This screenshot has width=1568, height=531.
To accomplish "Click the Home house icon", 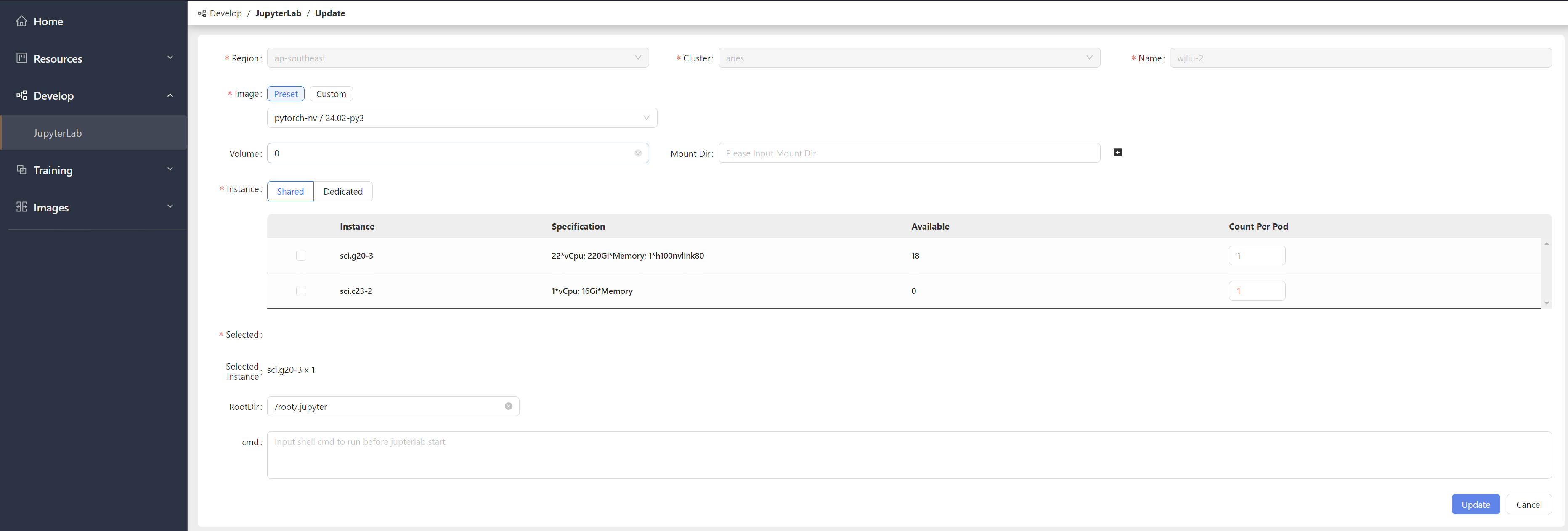I will pos(21,21).
